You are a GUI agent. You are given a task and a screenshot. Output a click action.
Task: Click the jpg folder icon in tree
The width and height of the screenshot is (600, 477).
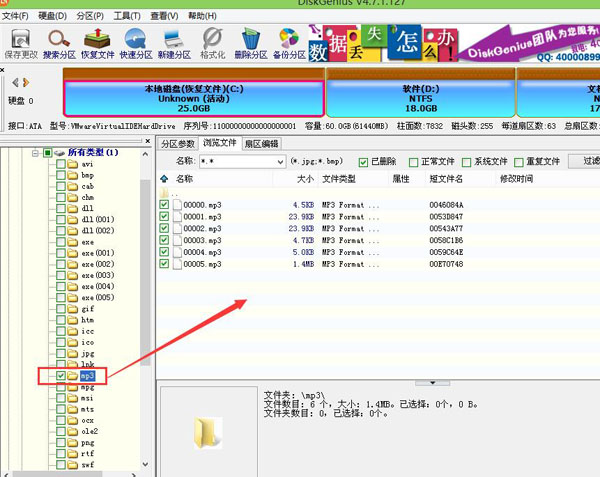pyautogui.click(x=72, y=353)
